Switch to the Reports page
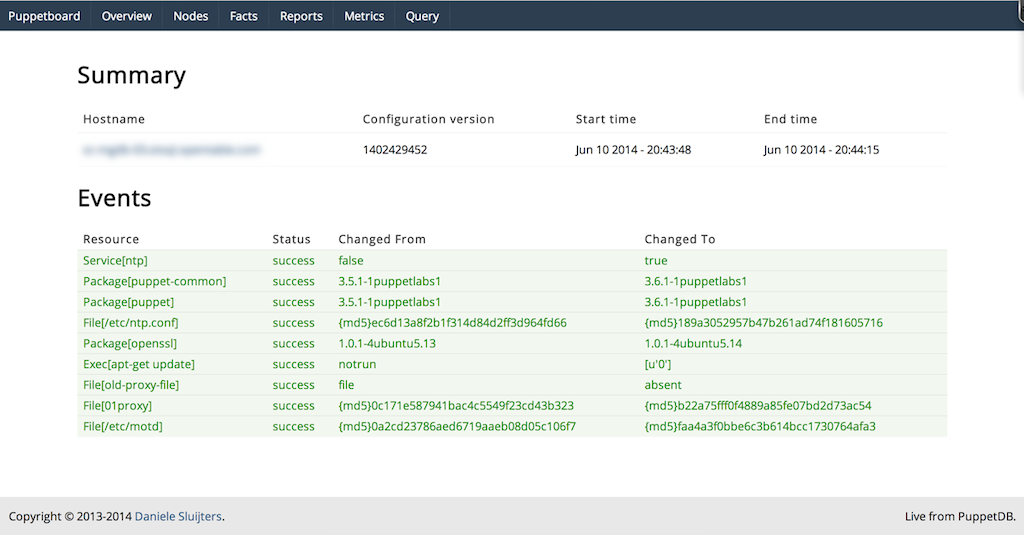The height and width of the screenshot is (535, 1024). click(301, 16)
